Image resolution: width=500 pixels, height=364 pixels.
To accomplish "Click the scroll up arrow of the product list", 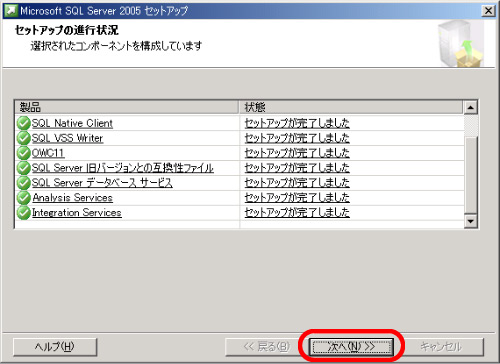I will 471,107.
